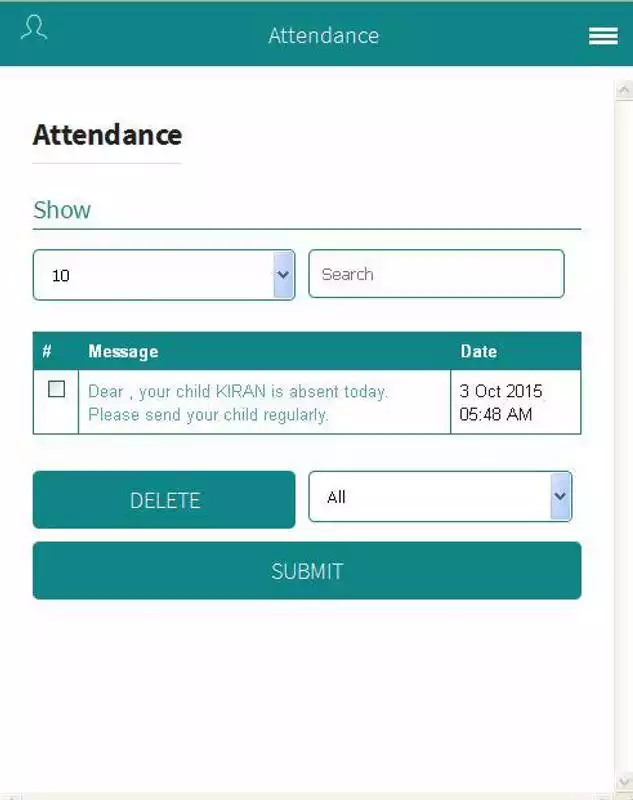Sort by the Date column header
Image resolution: width=633 pixels, height=800 pixels.
[x=478, y=352]
